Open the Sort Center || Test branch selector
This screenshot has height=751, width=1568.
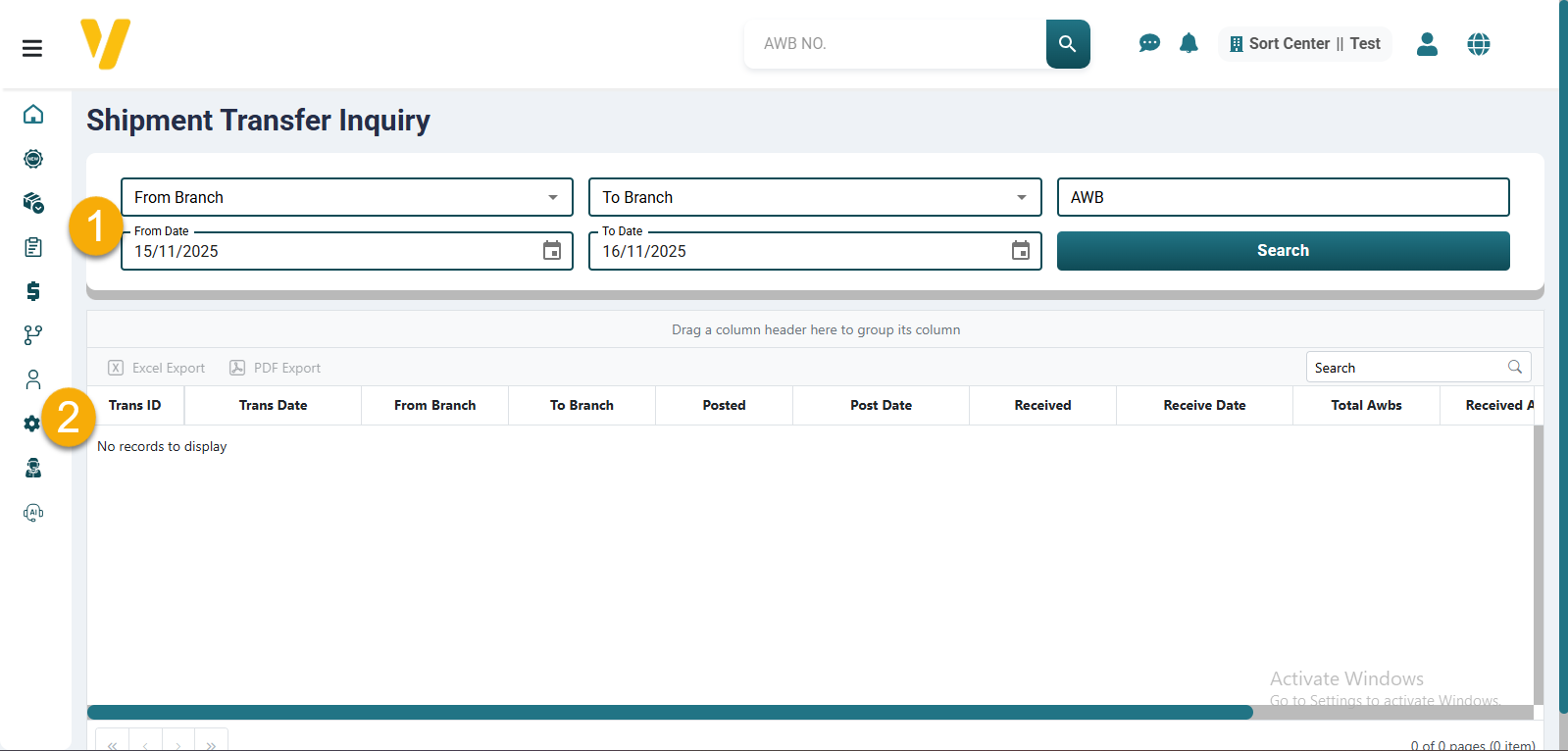(1305, 44)
